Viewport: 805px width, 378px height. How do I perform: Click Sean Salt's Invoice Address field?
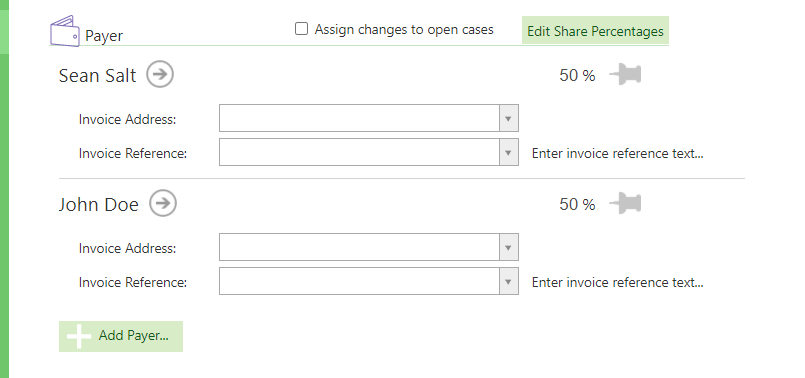369,118
